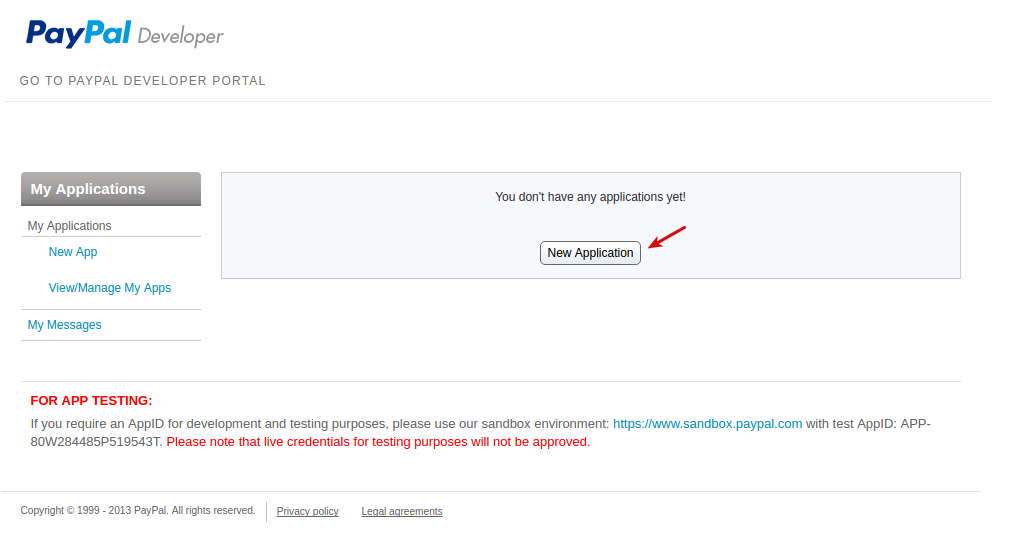
Task: Click the FOR APP TESTING heading
Action: 91,401
